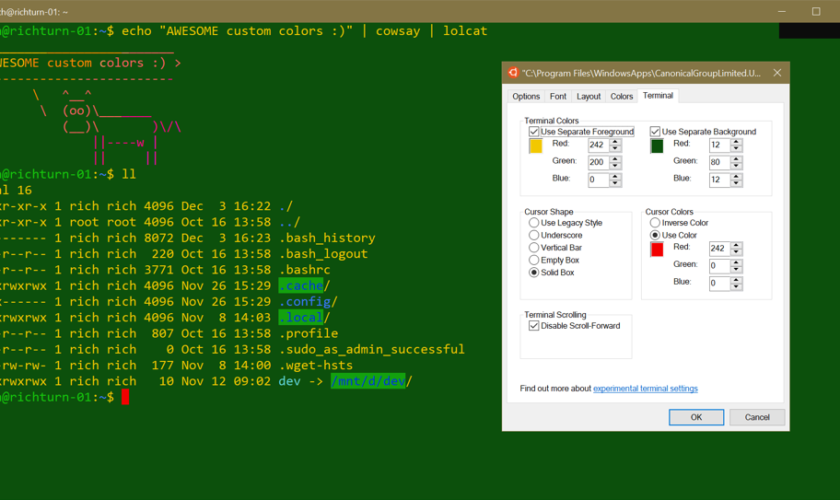
Task: Click the red cursor color swatch
Action: pos(657,248)
